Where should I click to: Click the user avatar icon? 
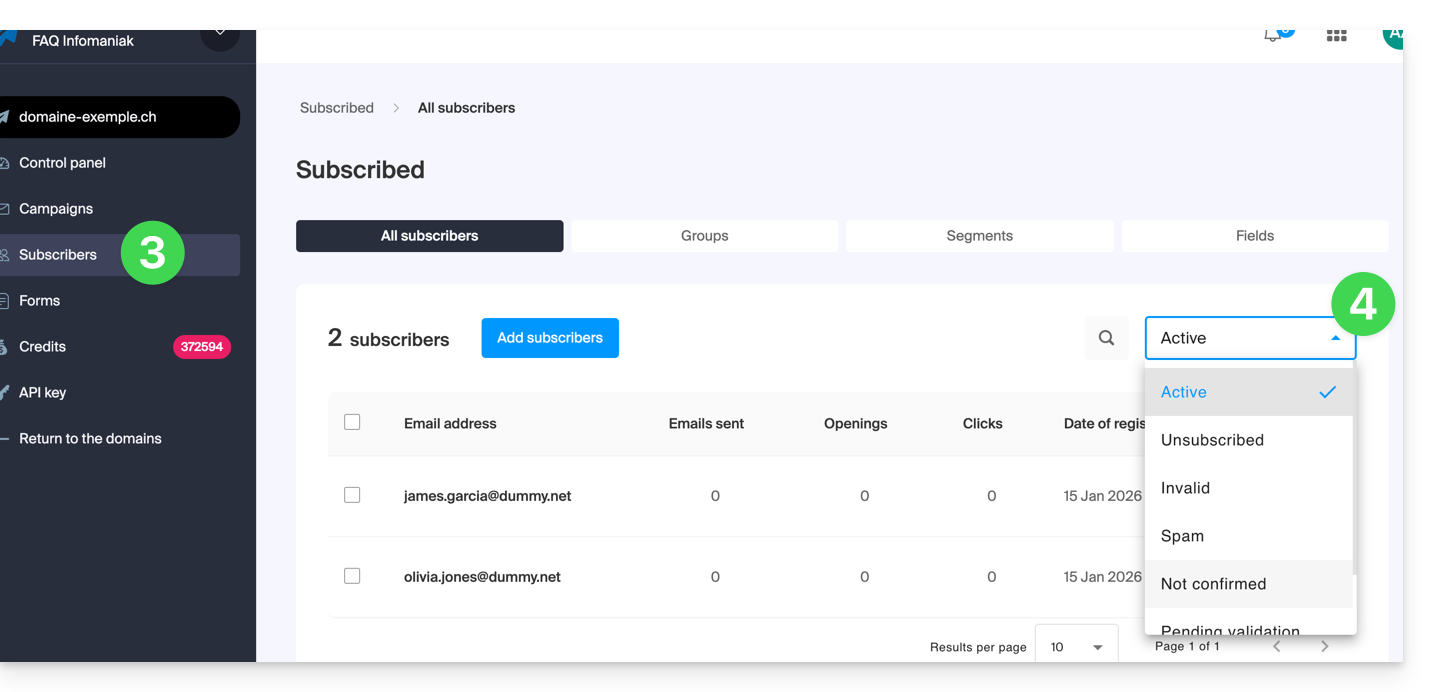1393,36
